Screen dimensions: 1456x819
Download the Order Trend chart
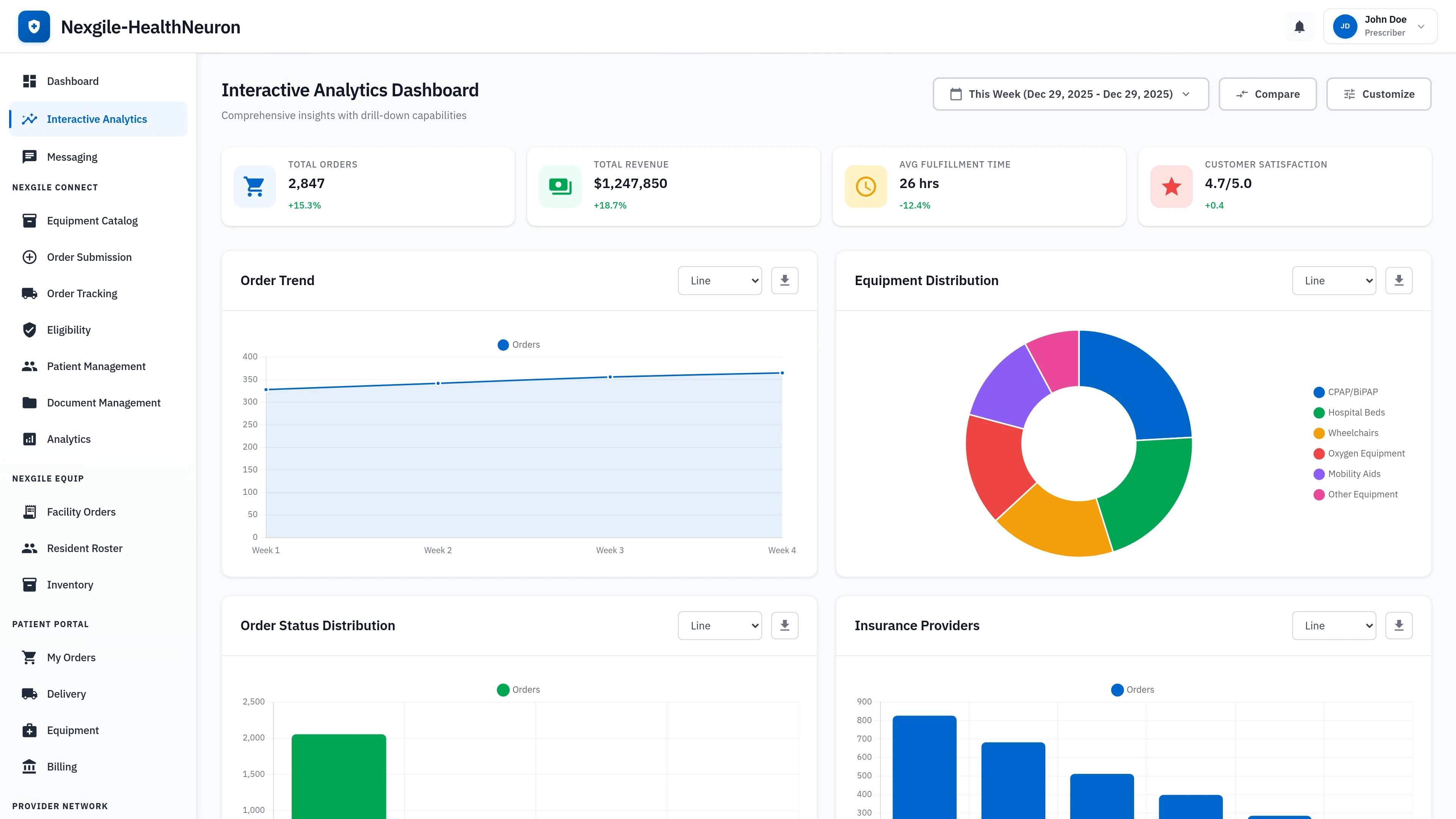point(784,280)
